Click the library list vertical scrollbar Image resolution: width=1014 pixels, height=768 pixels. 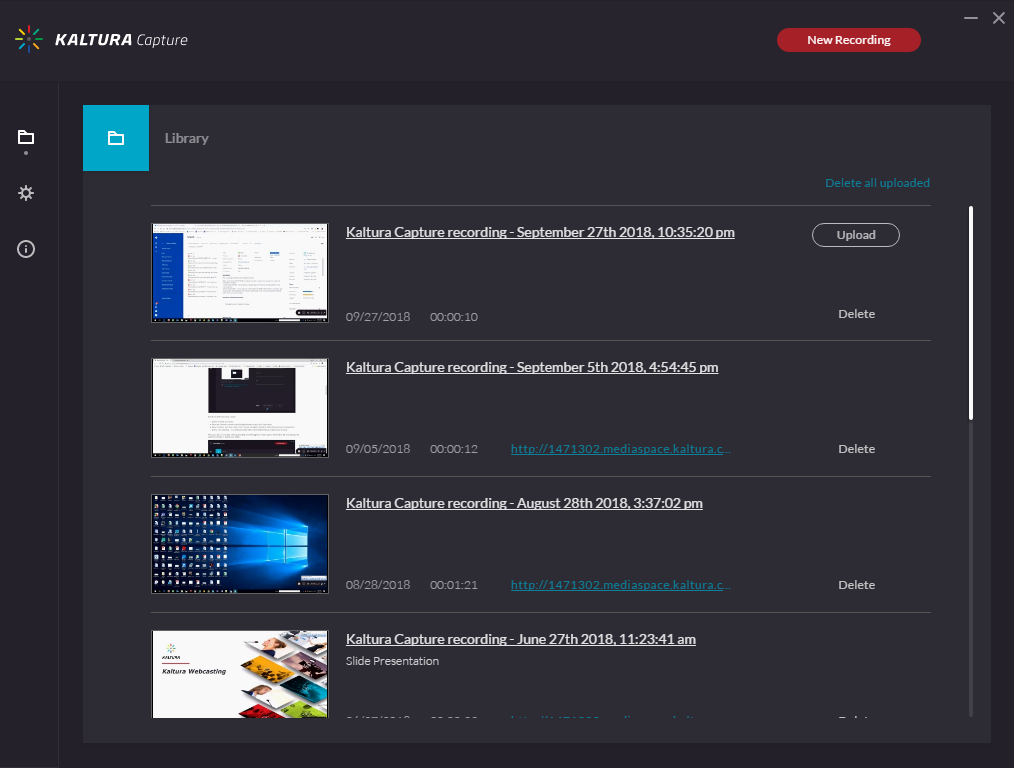click(x=971, y=313)
